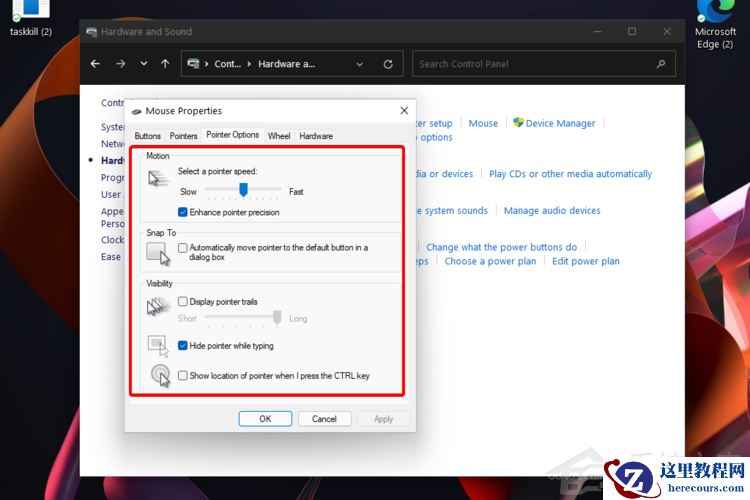Go up one level with the up arrow

pyautogui.click(x=165, y=64)
